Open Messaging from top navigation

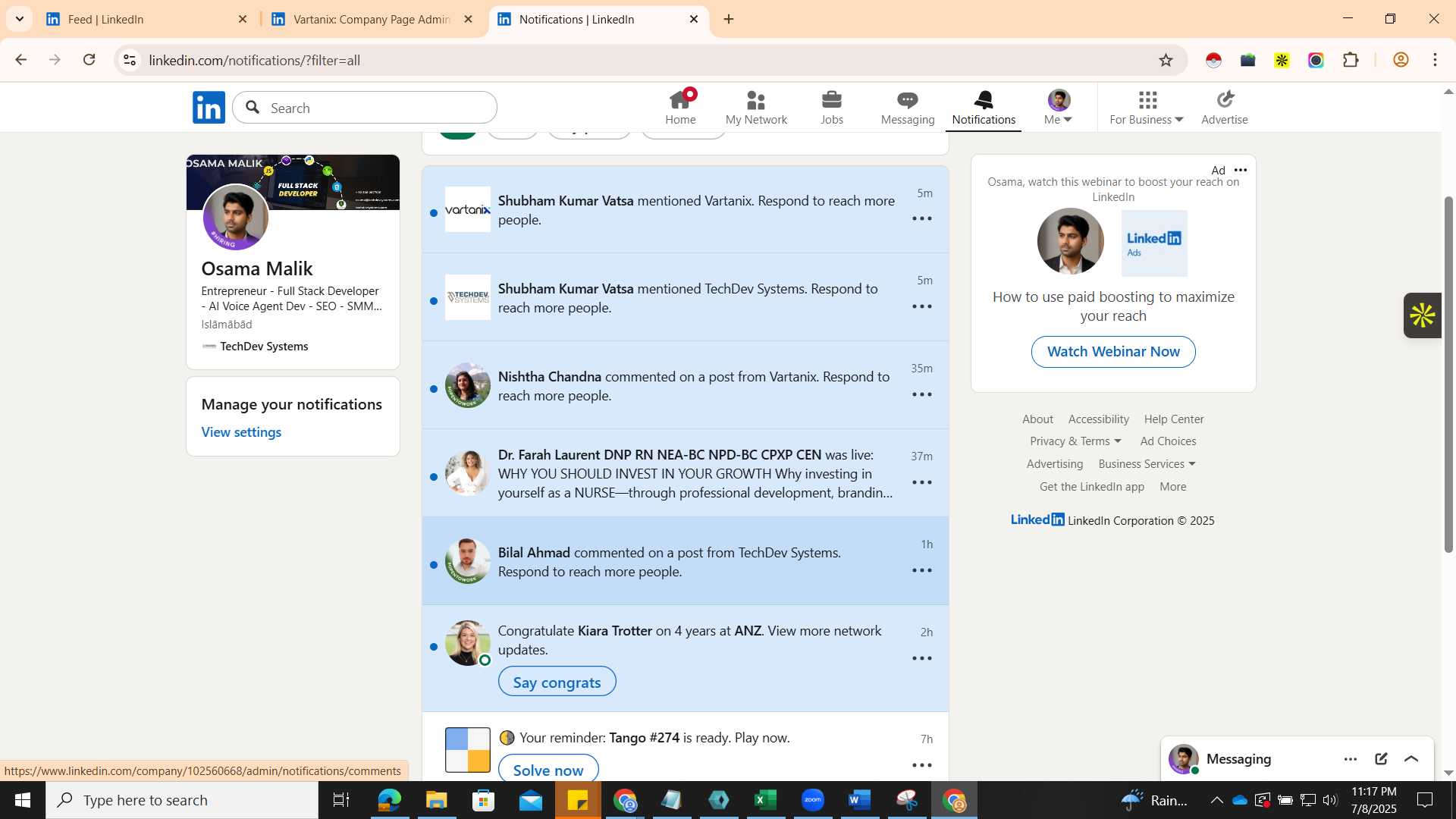pyautogui.click(x=908, y=107)
